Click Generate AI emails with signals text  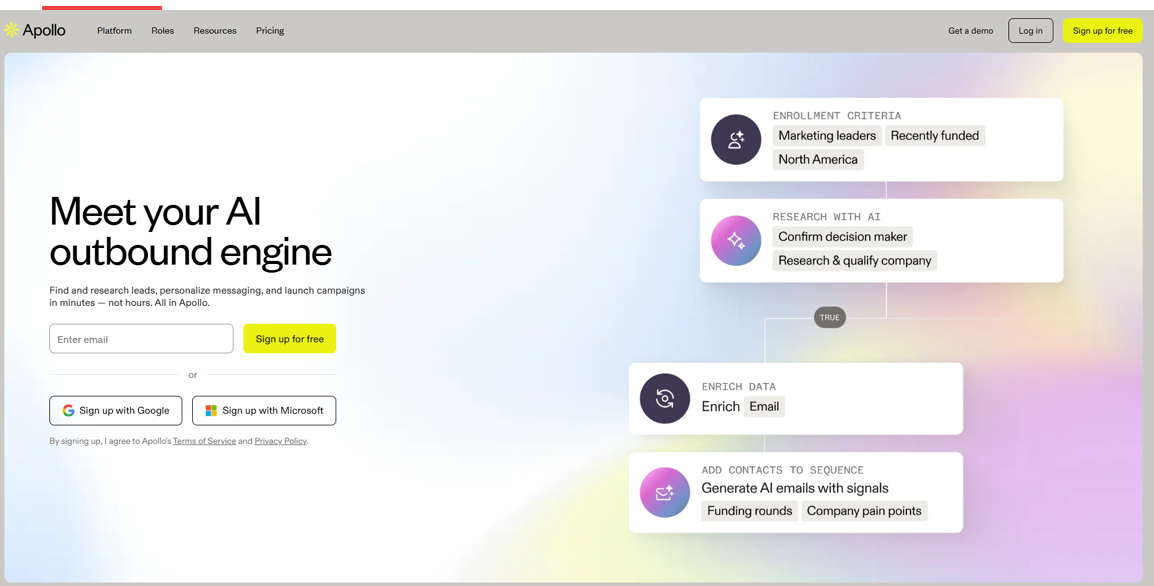(795, 488)
